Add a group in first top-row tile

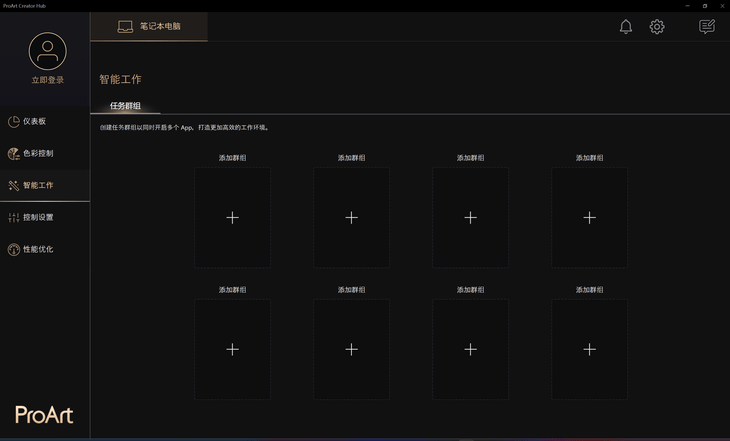pos(232,217)
